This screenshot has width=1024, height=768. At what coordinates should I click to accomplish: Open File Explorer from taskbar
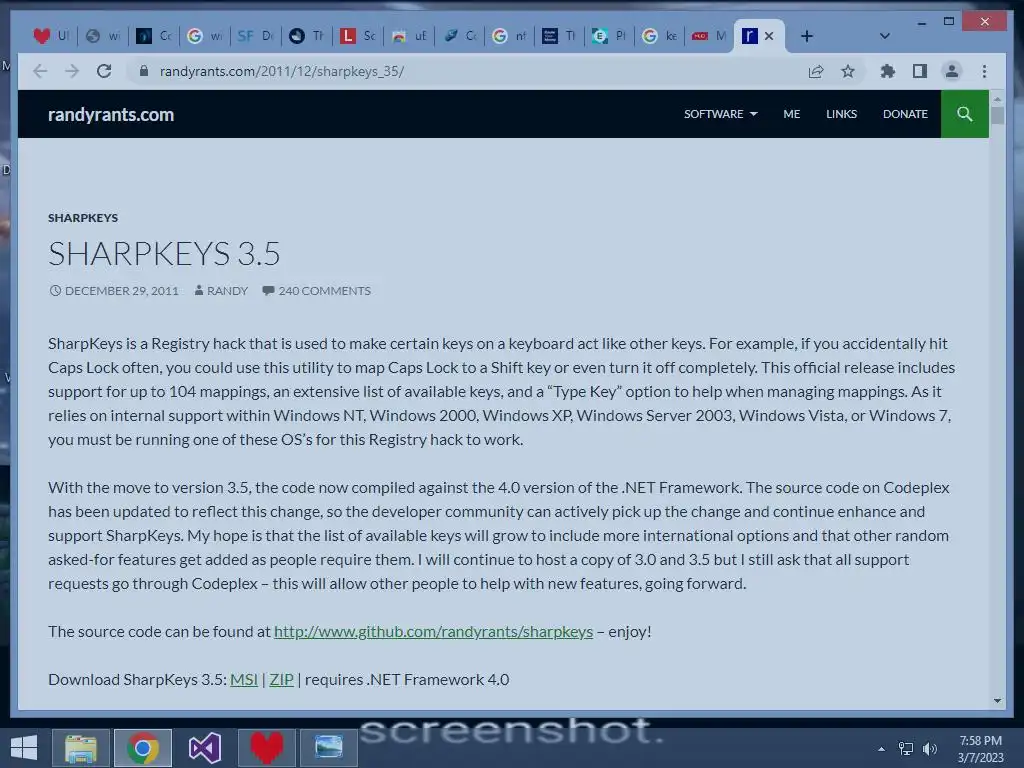80,748
